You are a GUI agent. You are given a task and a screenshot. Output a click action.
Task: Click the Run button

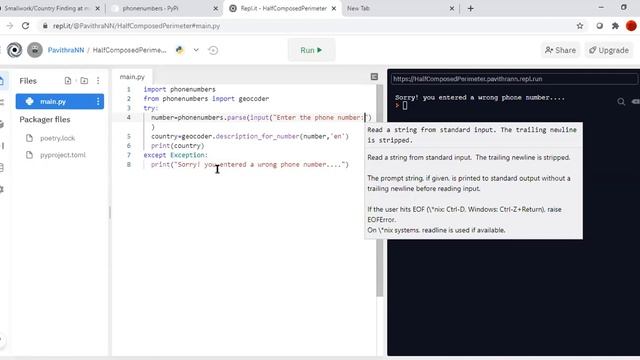pos(311,50)
